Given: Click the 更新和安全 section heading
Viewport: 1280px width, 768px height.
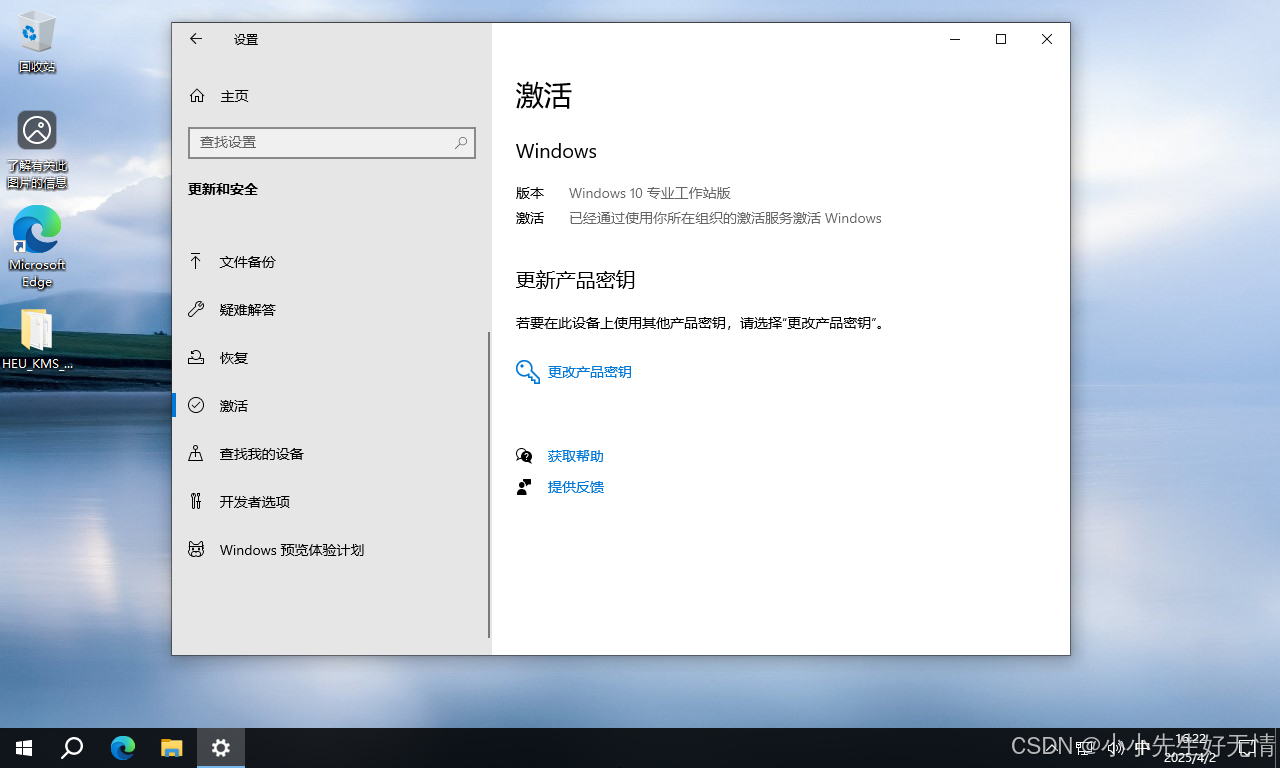Looking at the screenshot, I should click(223, 189).
